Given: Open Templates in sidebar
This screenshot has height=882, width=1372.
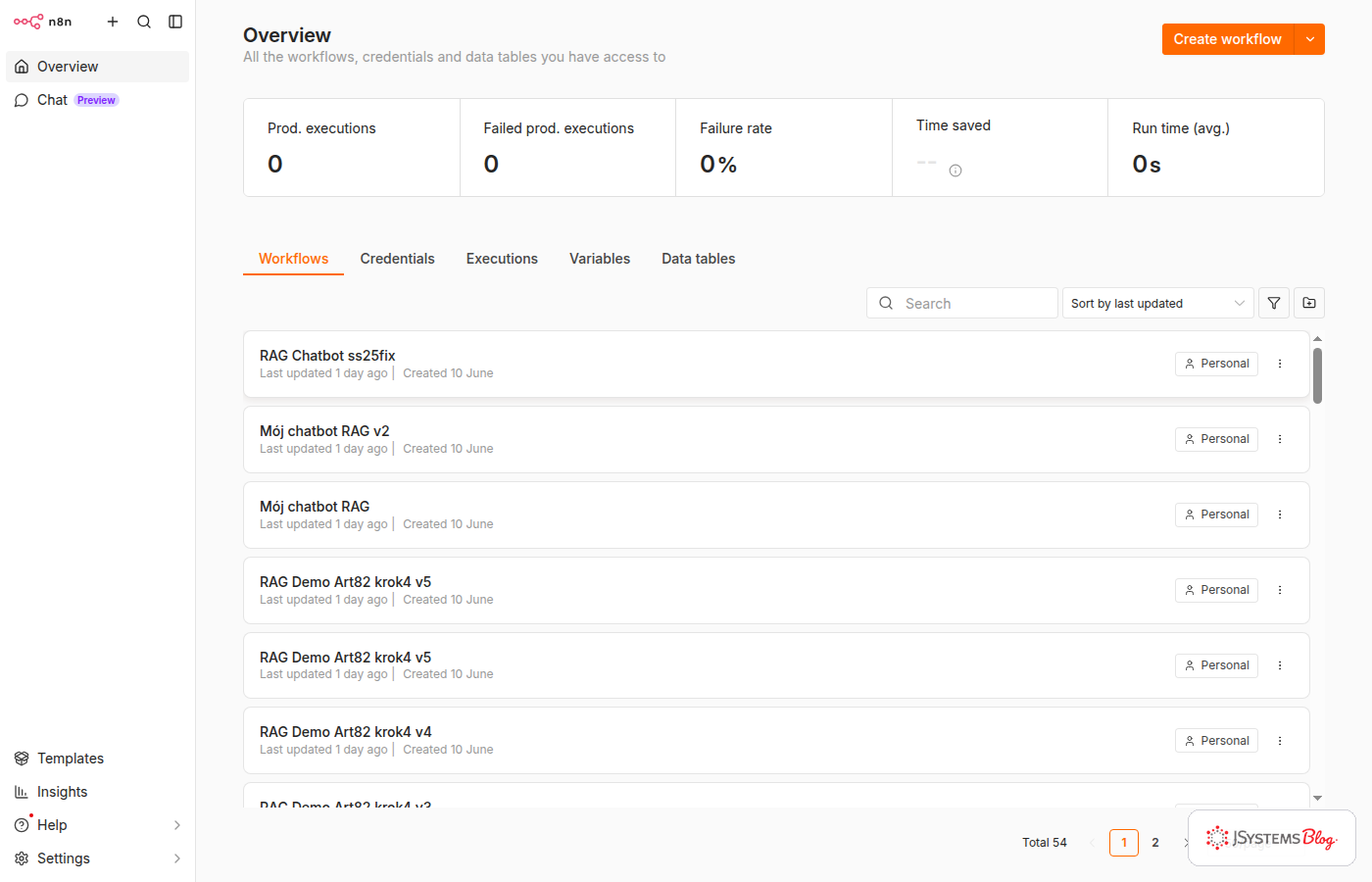Looking at the screenshot, I should click(x=97, y=759).
